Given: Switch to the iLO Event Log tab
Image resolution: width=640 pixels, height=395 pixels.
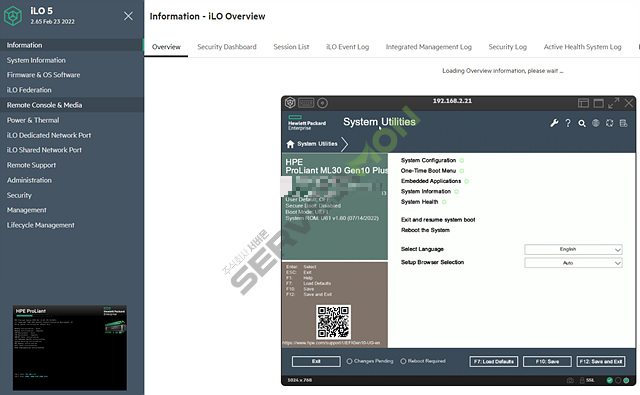Looking at the screenshot, I should pyautogui.click(x=348, y=47).
